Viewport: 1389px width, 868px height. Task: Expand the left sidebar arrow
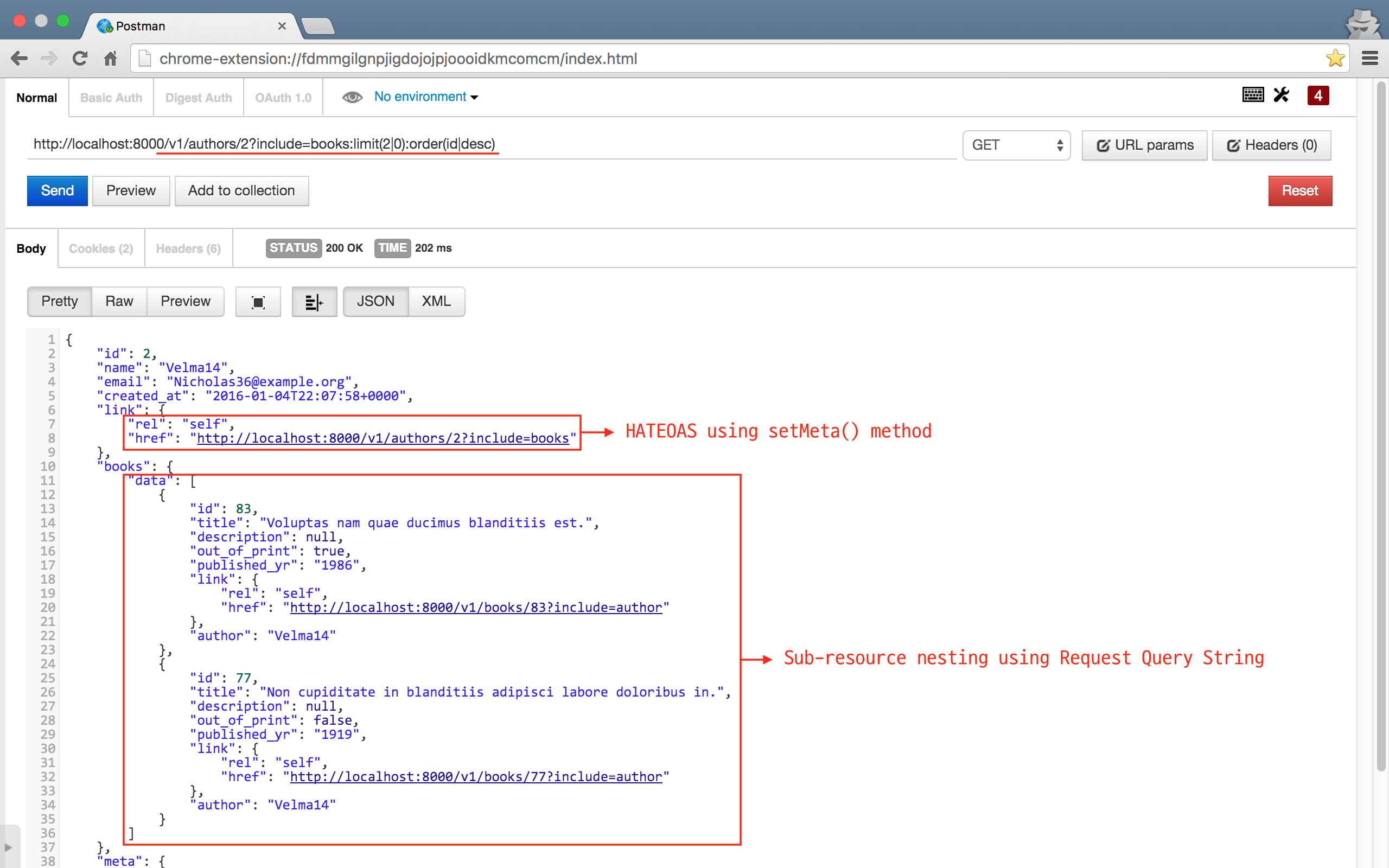(8, 847)
